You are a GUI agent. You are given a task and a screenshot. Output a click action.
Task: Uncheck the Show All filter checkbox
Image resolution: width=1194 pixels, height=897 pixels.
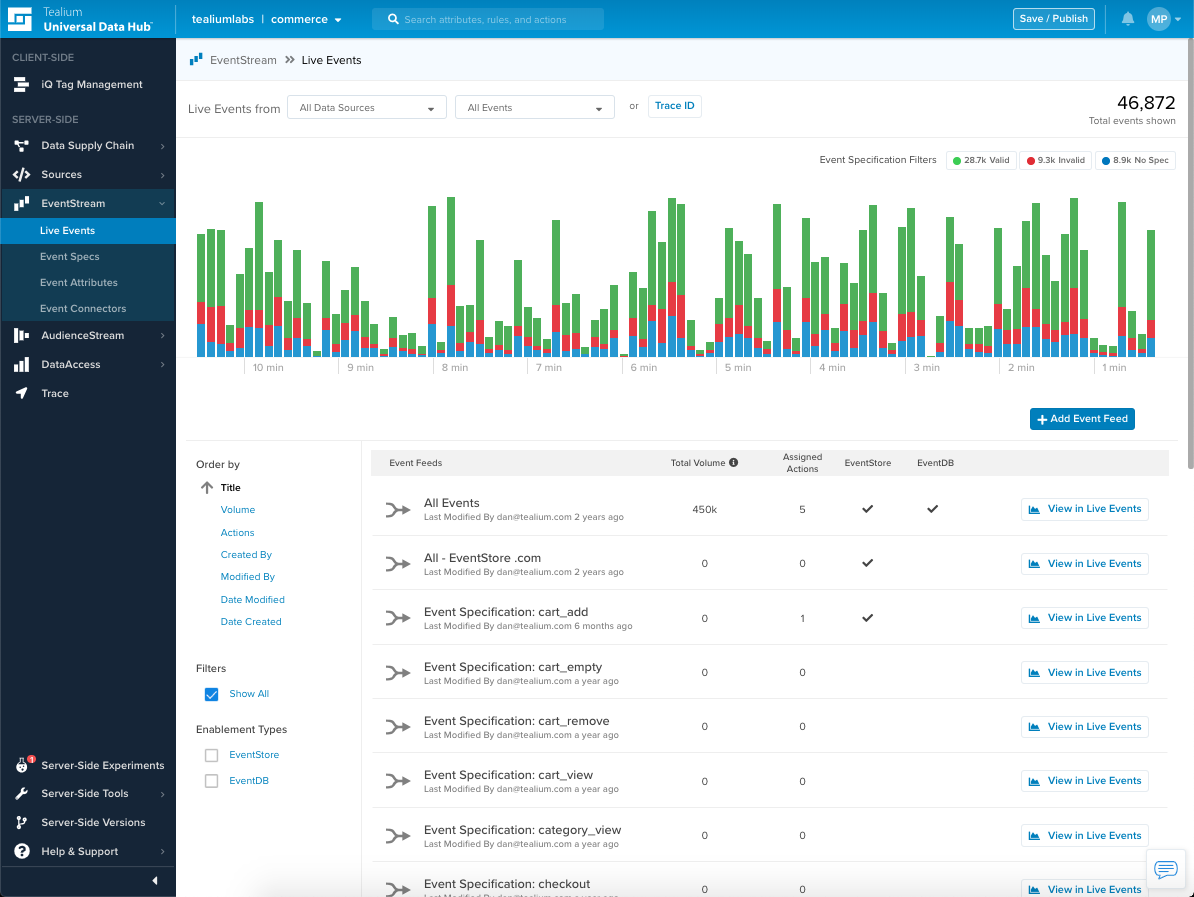[211, 694]
